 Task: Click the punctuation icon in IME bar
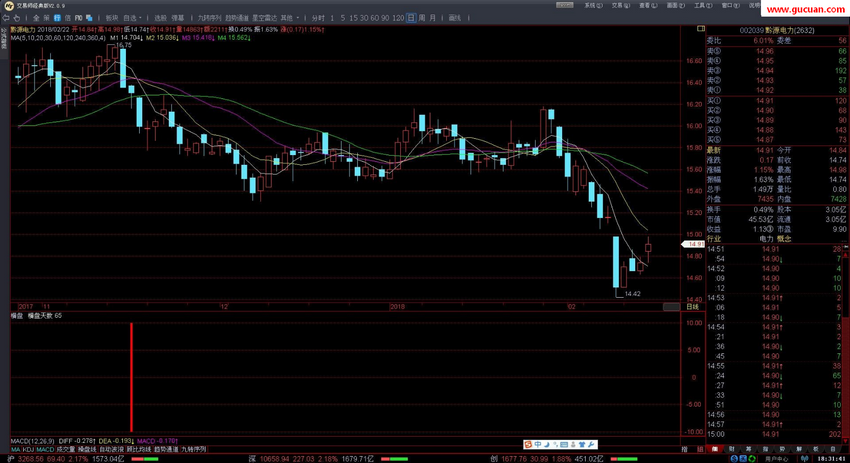555,445
